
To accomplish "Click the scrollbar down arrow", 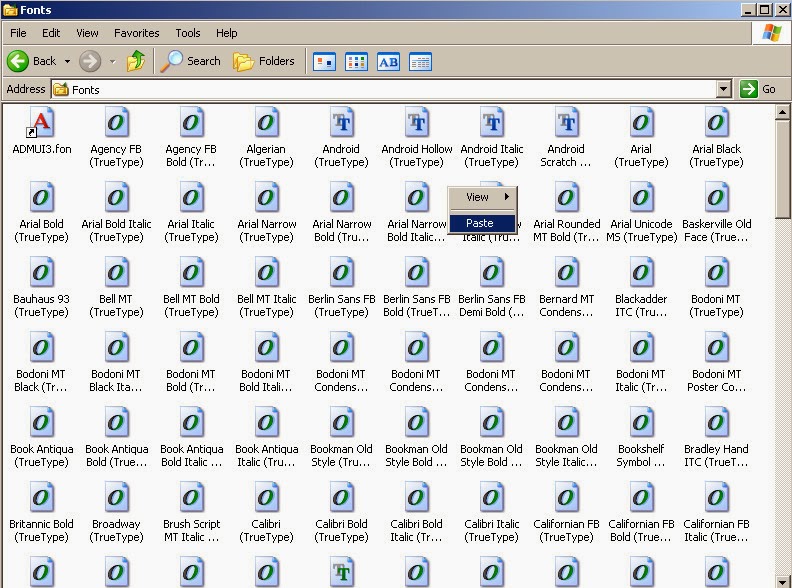I will click(782, 581).
